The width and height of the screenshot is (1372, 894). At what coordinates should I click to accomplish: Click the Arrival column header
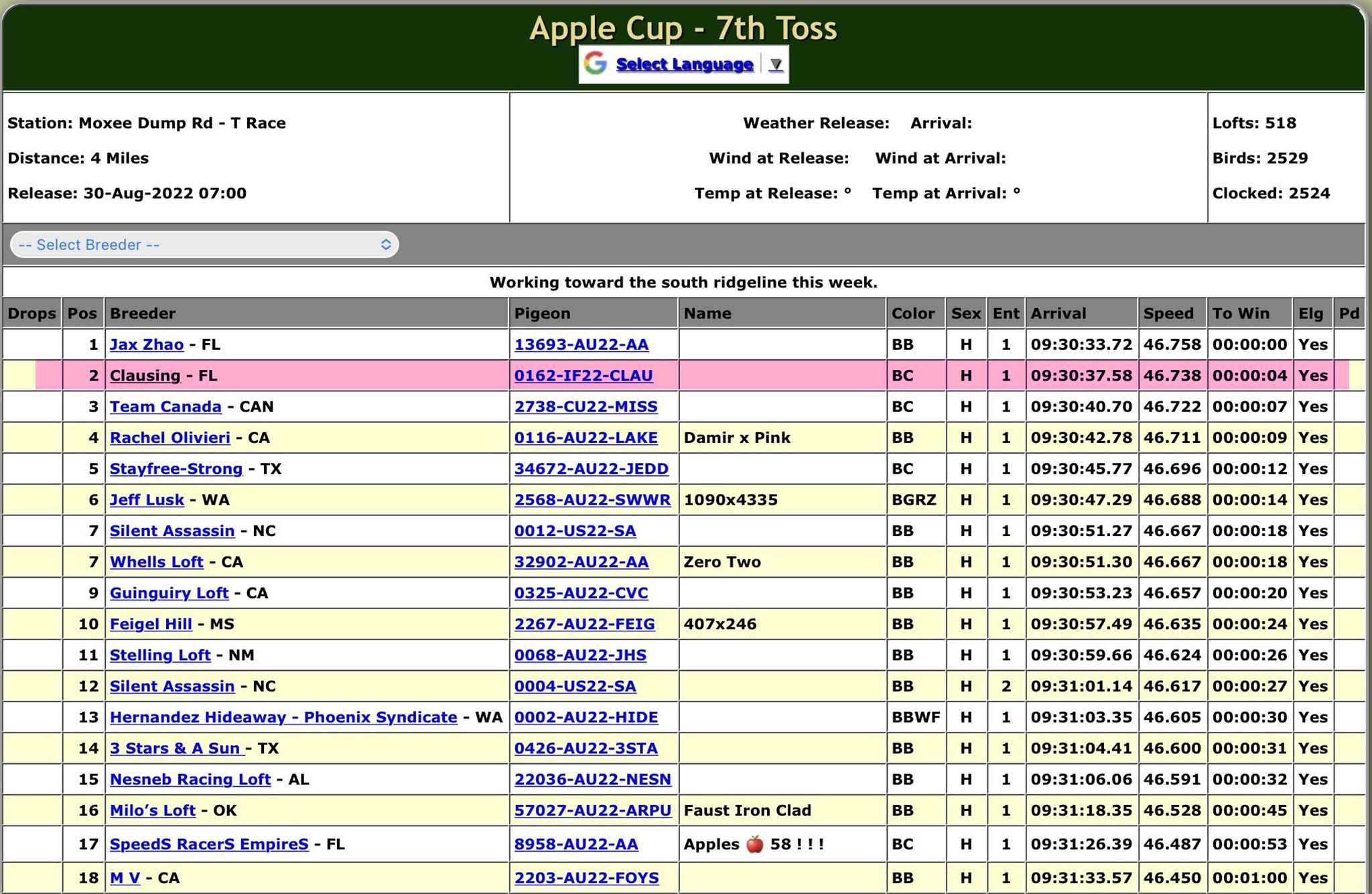pyautogui.click(x=1058, y=314)
